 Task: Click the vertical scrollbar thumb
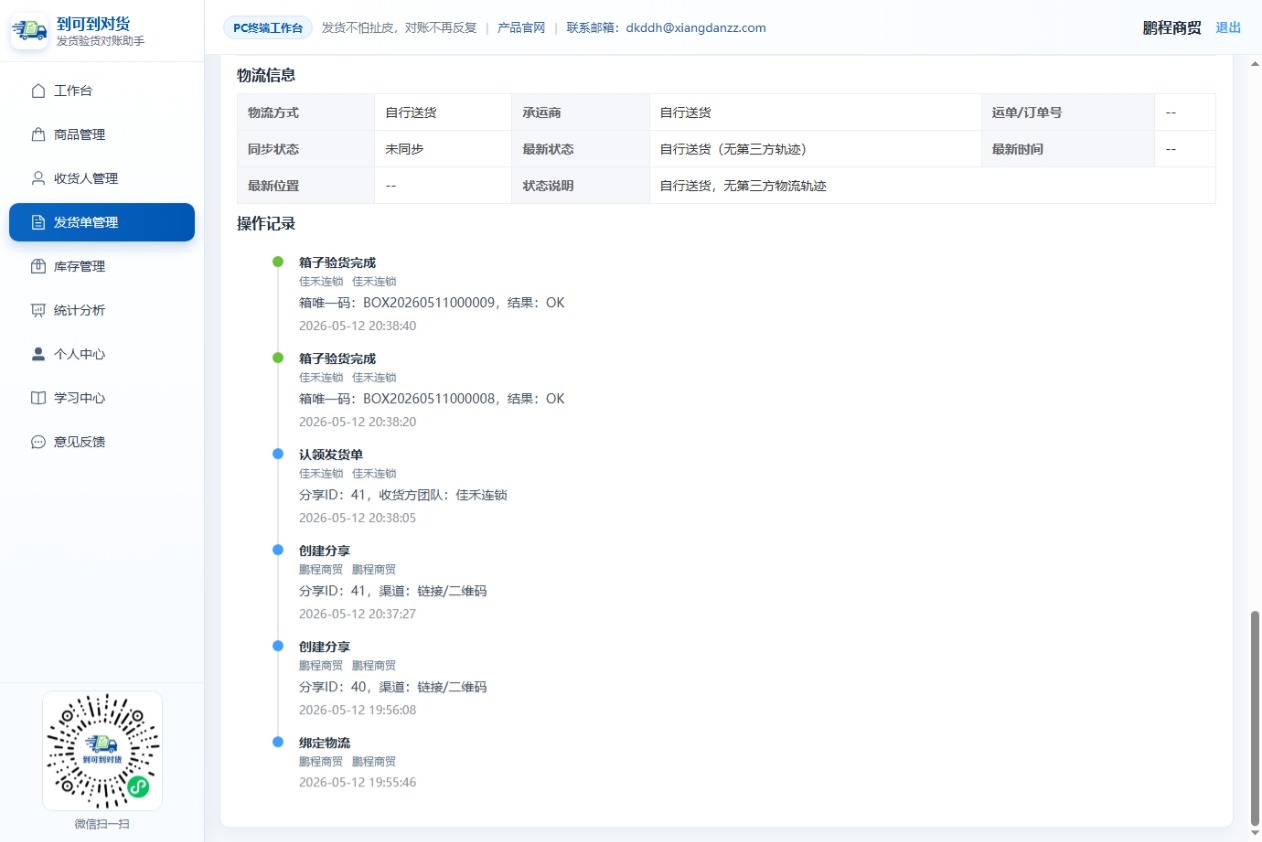[x=1255, y=716]
